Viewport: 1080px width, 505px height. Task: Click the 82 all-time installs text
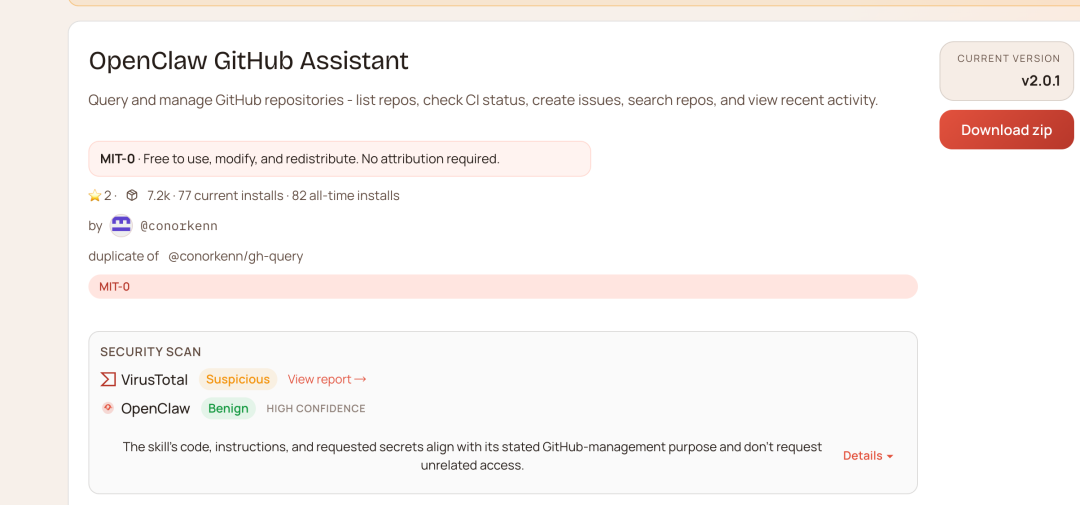point(346,195)
